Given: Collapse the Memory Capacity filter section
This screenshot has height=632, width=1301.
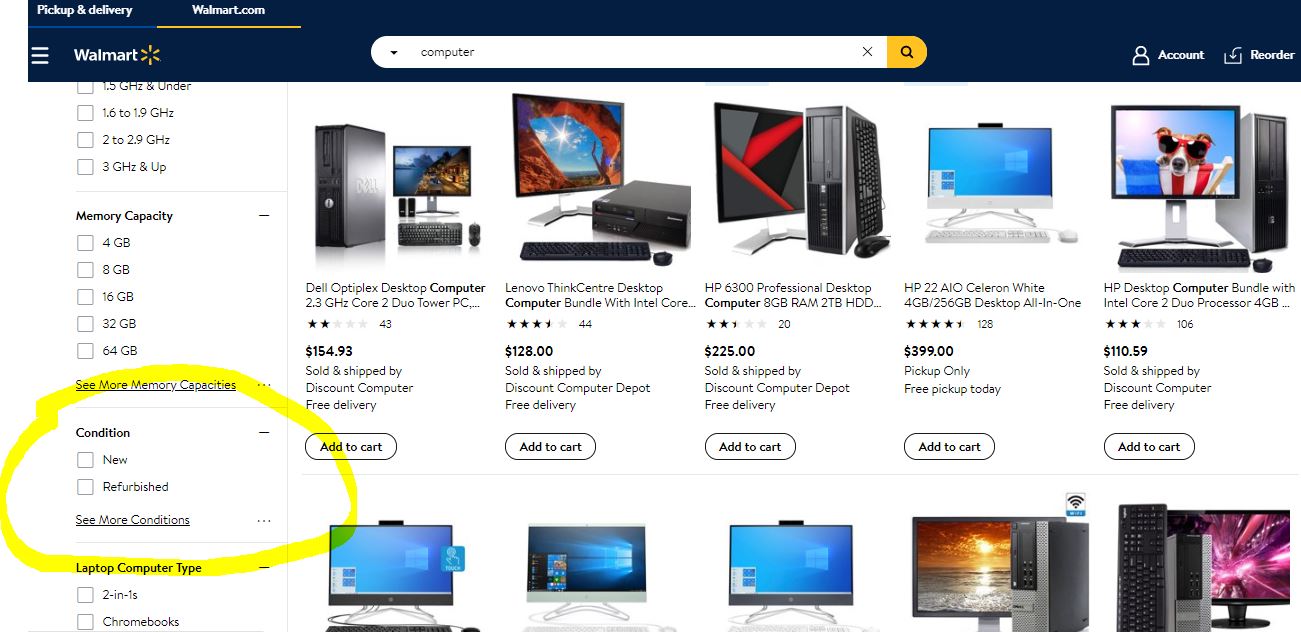Looking at the screenshot, I should point(264,216).
